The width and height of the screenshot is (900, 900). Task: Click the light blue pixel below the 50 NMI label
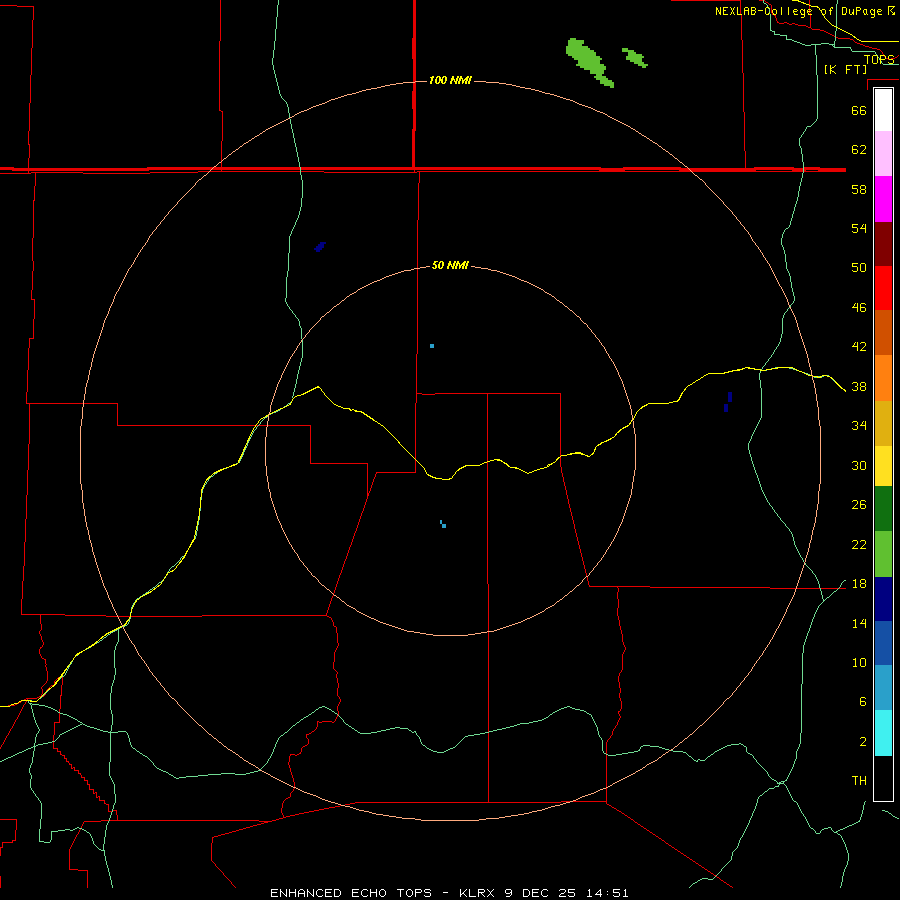[x=432, y=346]
